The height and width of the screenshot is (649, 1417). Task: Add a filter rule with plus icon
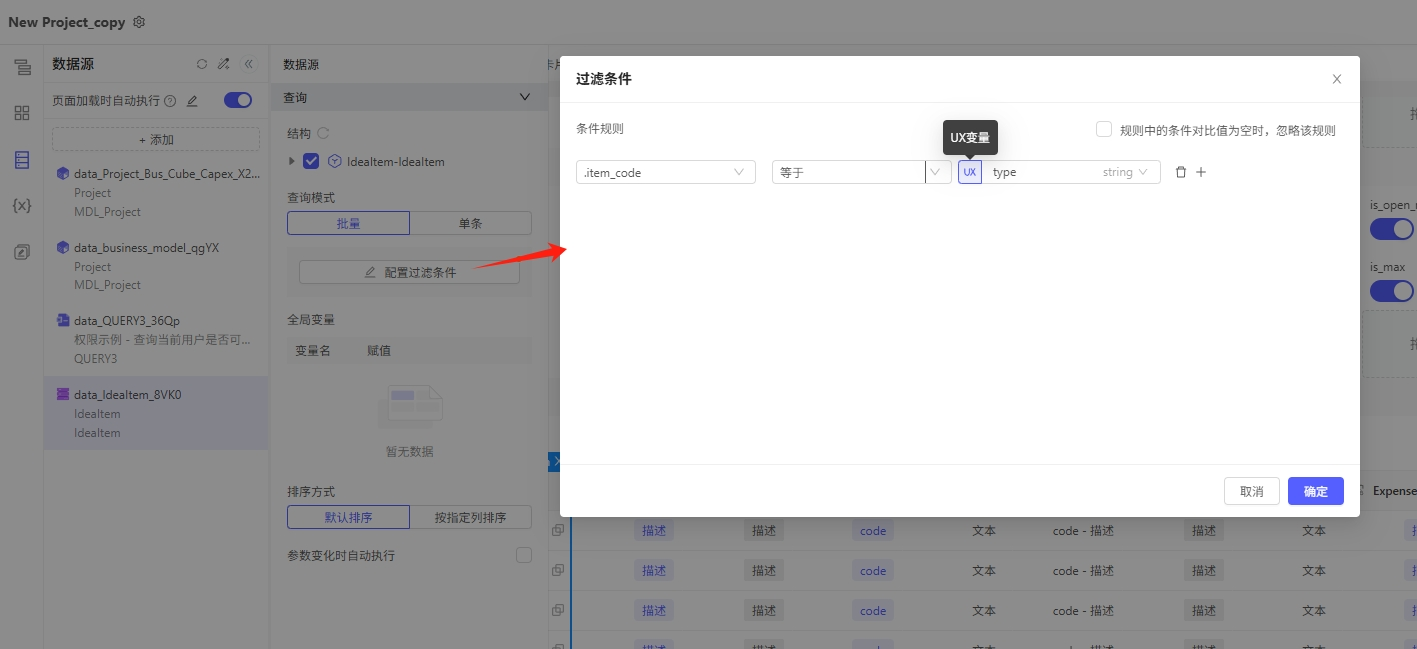pyautogui.click(x=1201, y=172)
